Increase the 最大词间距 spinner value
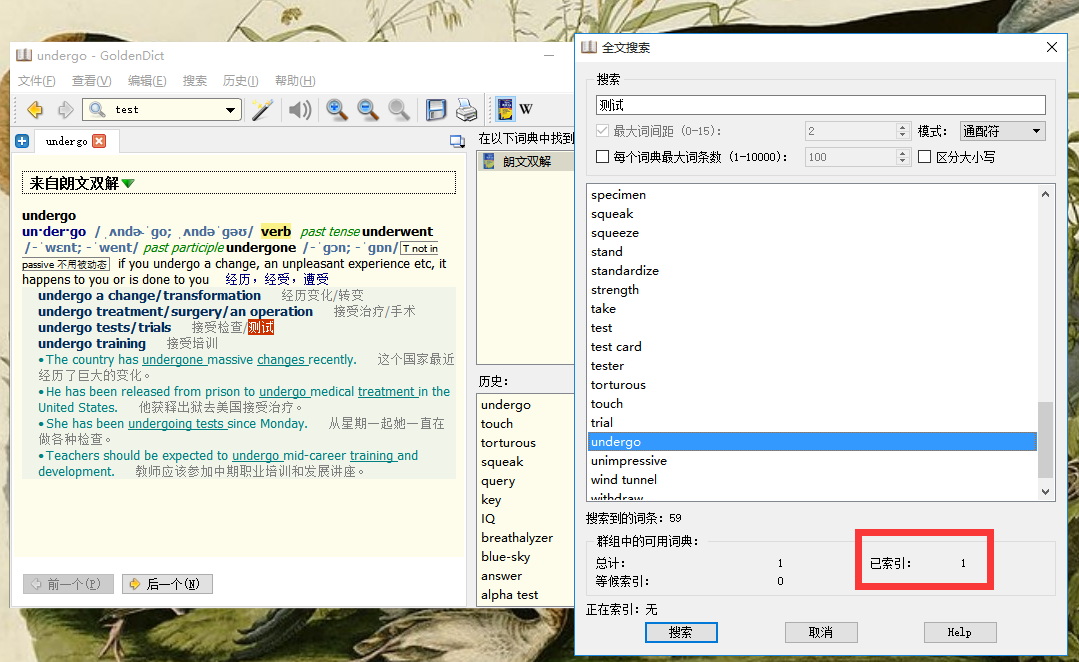 903,127
